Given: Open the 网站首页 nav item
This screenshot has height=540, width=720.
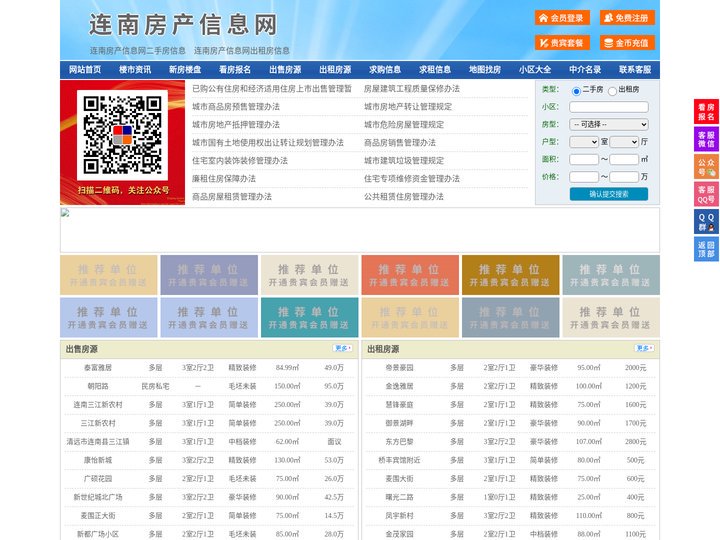Looking at the screenshot, I should tap(85, 70).
